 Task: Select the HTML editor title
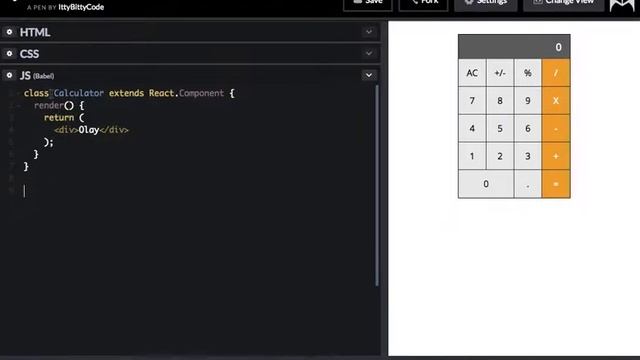pyautogui.click(x=35, y=32)
